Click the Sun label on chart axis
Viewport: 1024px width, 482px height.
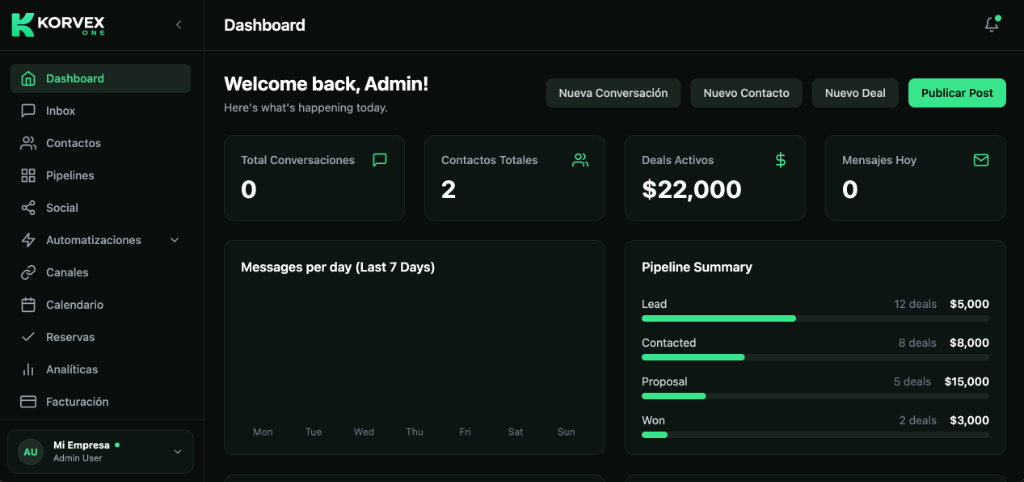tap(566, 432)
